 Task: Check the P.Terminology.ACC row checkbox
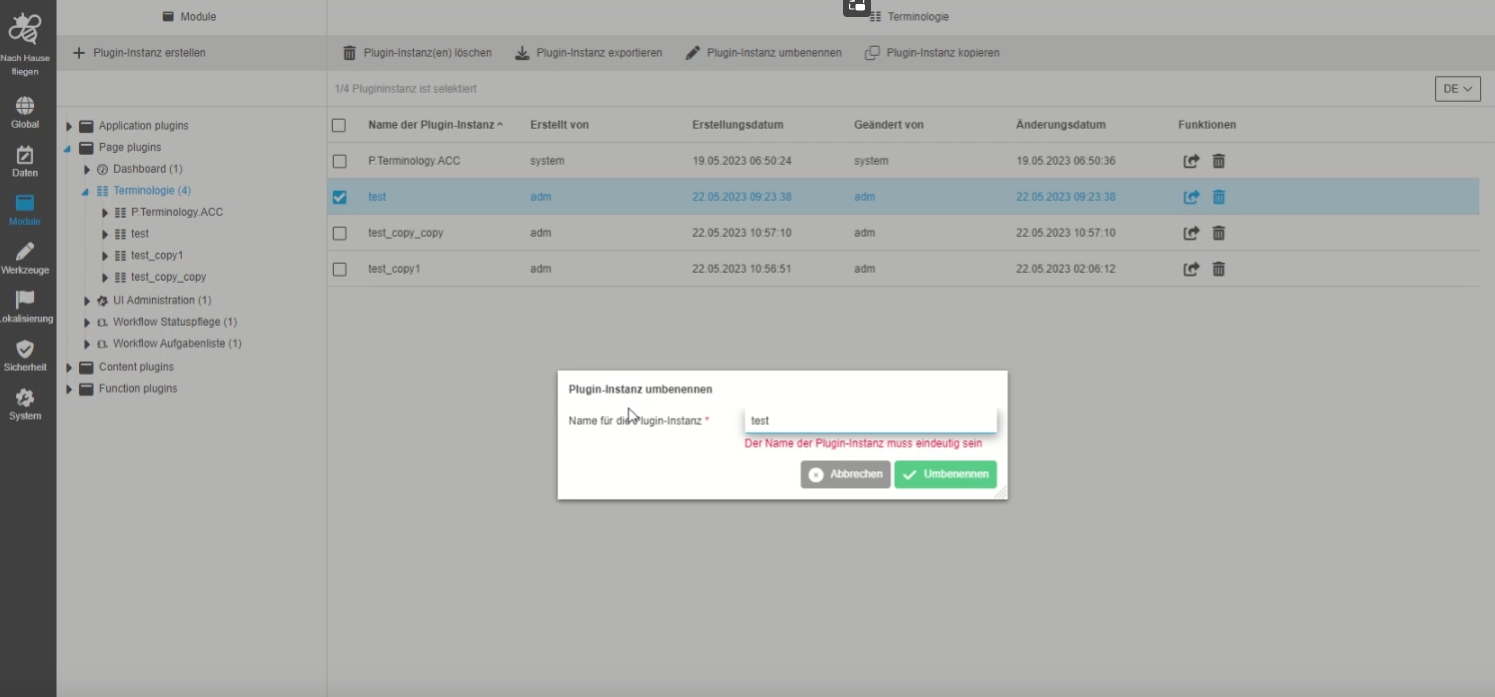pos(339,161)
